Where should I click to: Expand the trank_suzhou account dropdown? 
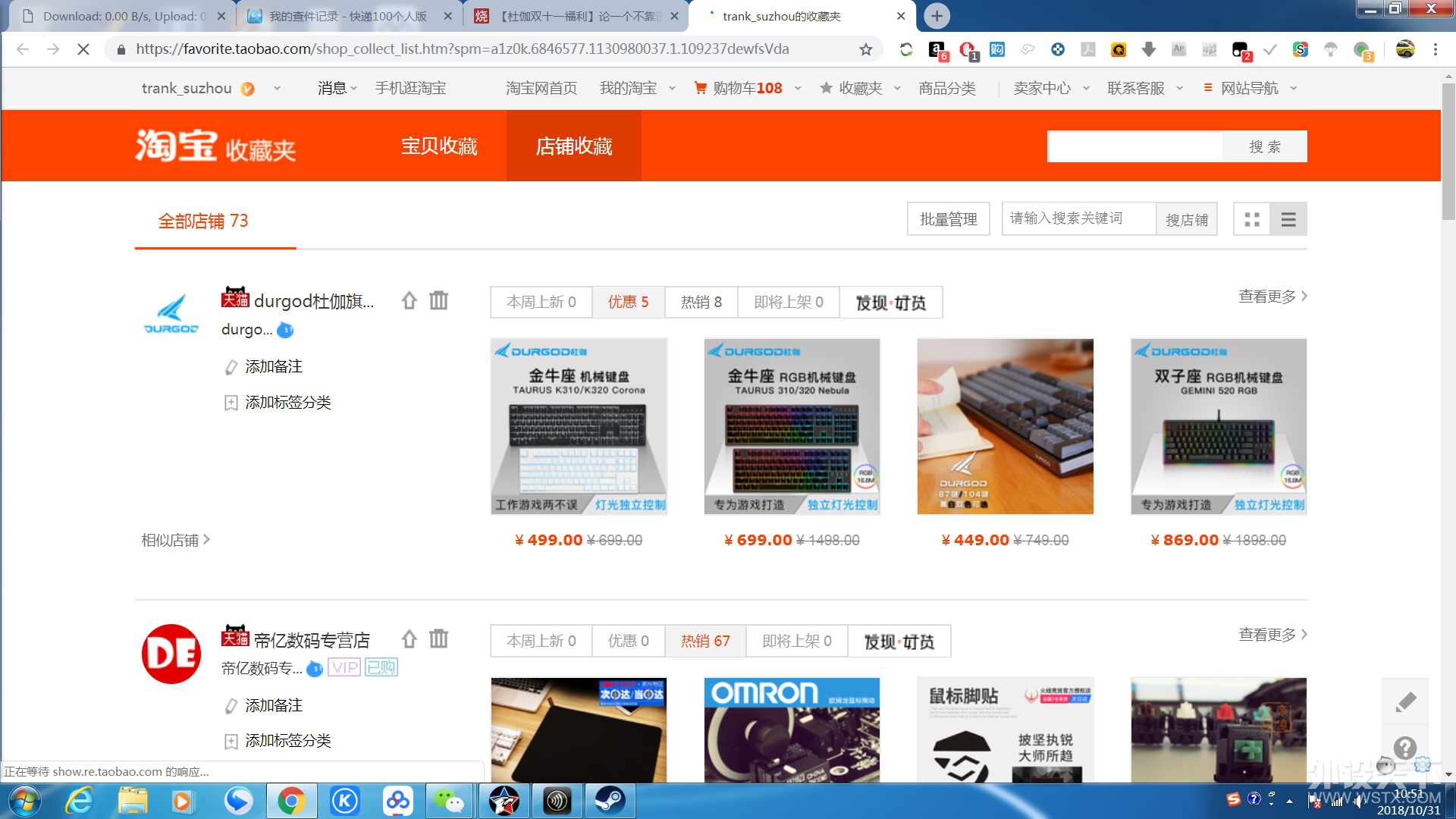click(277, 89)
